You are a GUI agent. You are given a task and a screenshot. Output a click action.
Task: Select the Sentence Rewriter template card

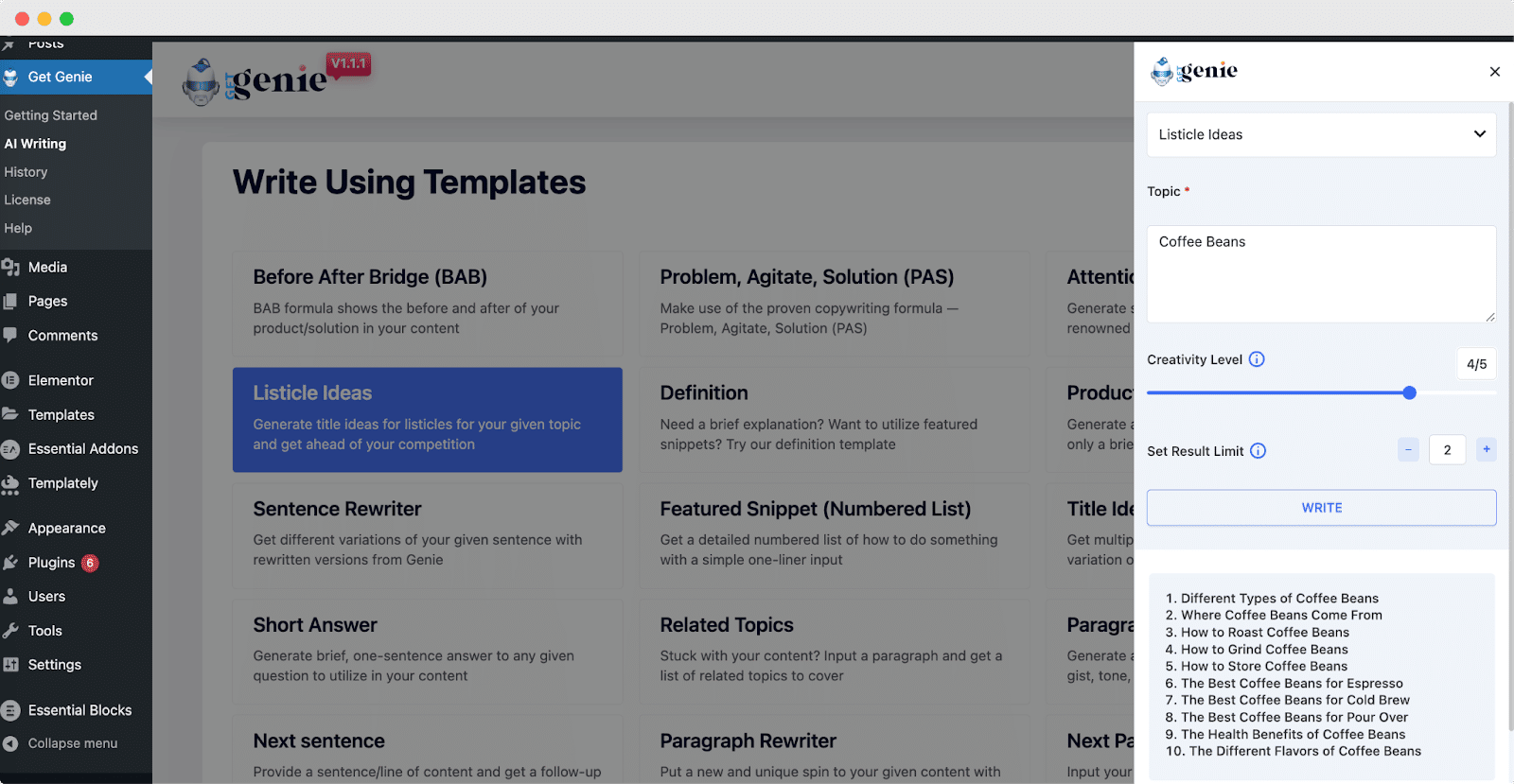click(428, 534)
